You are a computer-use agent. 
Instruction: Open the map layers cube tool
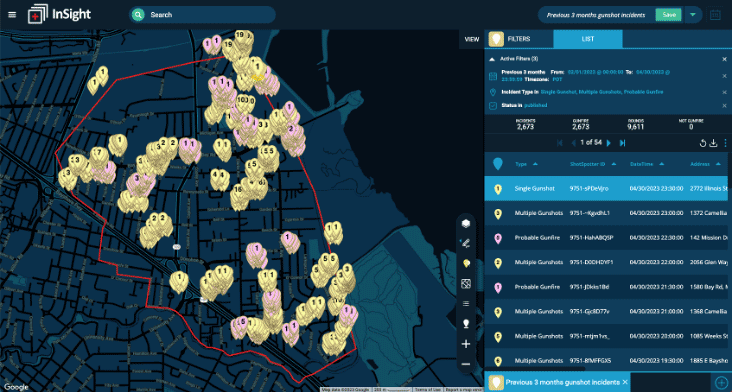[x=465, y=224]
